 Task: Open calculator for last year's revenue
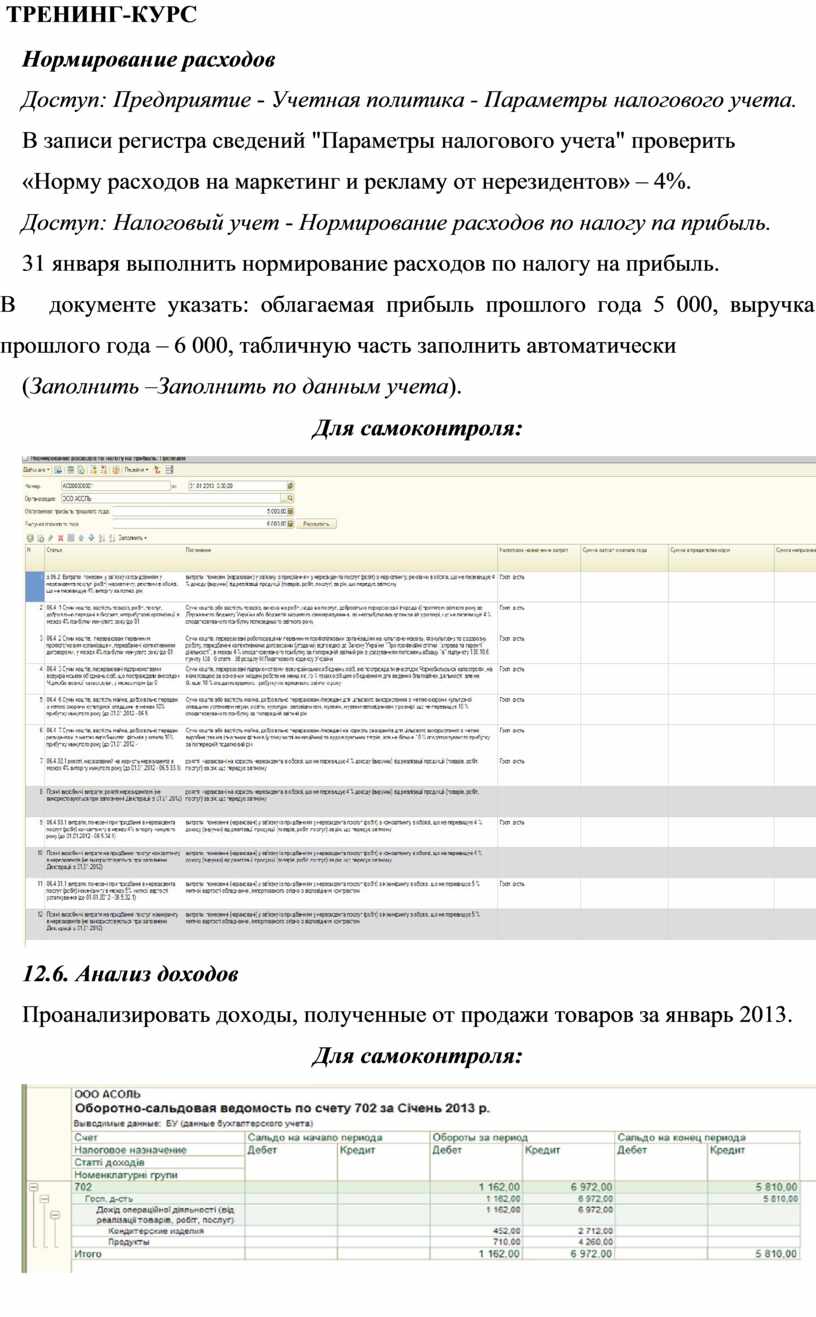click(290, 522)
